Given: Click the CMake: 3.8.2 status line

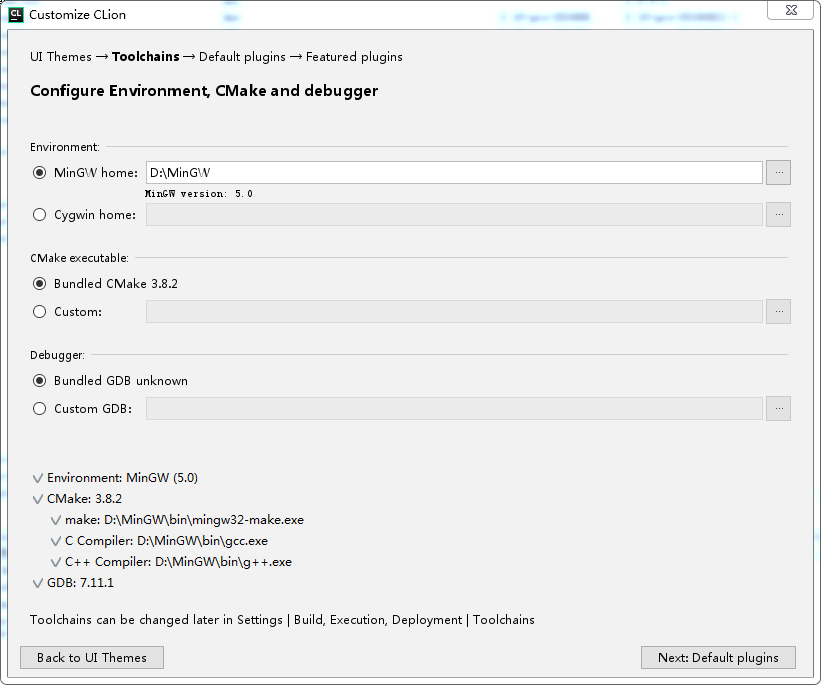Looking at the screenshot, I should click(x=84, y=499).
